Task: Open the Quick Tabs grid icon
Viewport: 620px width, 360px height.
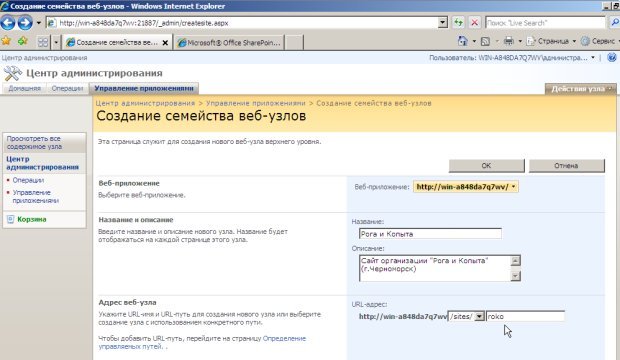Action: click(43, 42)
